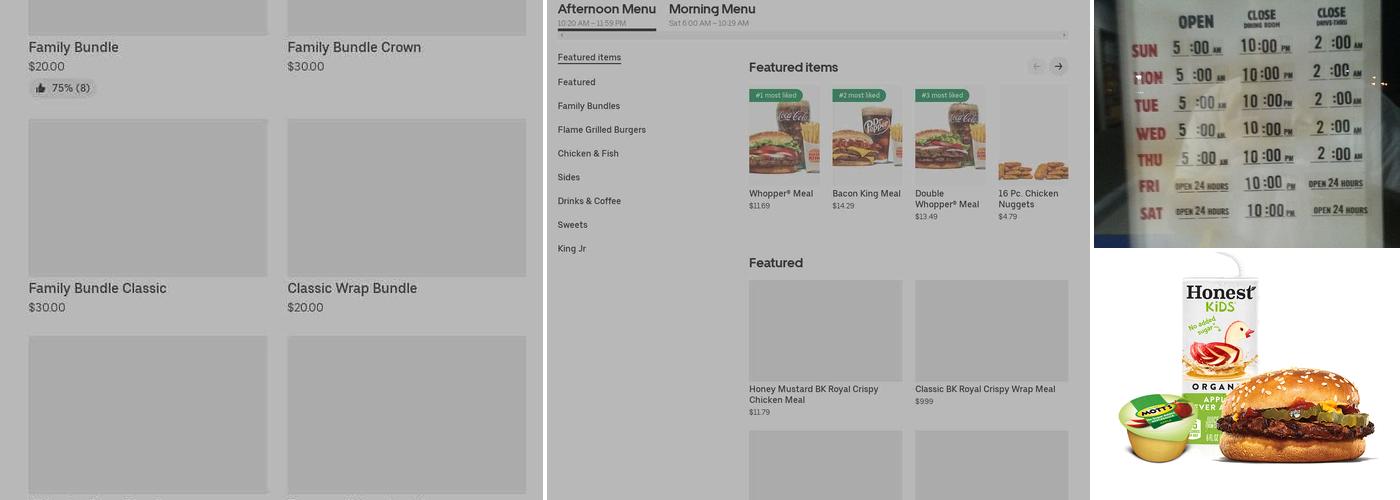Open the Bacon King Meal item image

(x=867, y=133)
